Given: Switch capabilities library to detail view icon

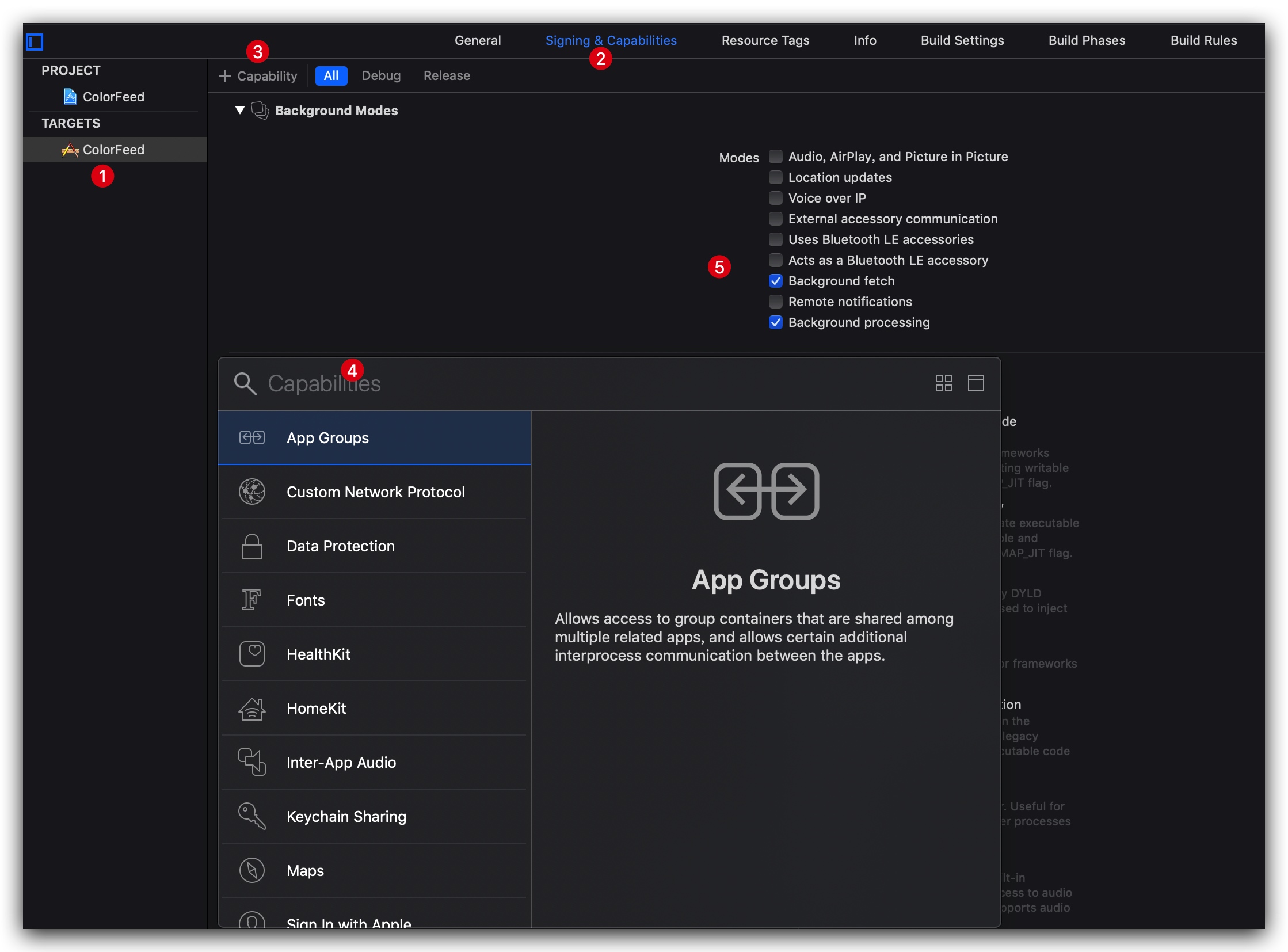Looking at the screenshot, I should (x=975, y=383).
